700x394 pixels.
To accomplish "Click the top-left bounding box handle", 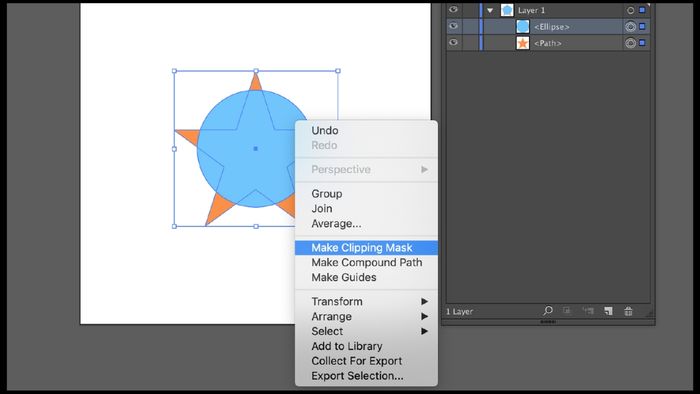I will (175, 71).
